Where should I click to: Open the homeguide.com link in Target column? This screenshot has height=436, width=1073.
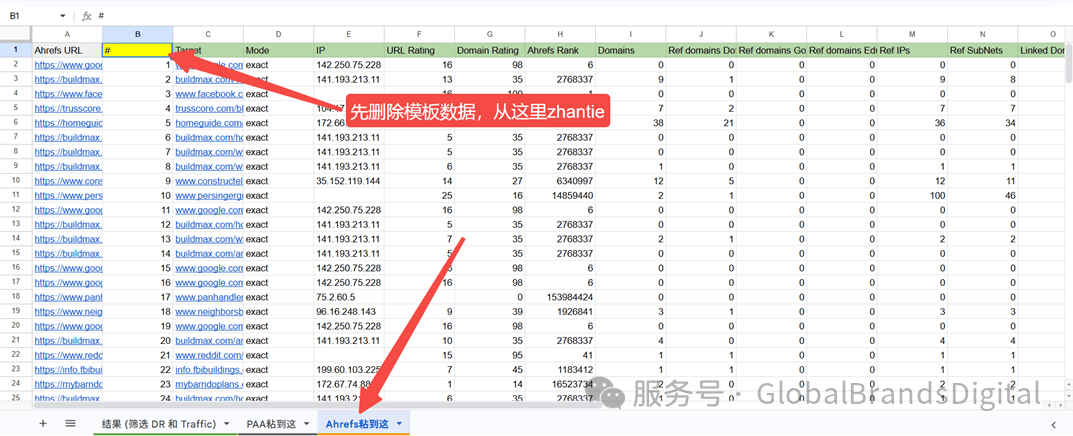(209, 123)
